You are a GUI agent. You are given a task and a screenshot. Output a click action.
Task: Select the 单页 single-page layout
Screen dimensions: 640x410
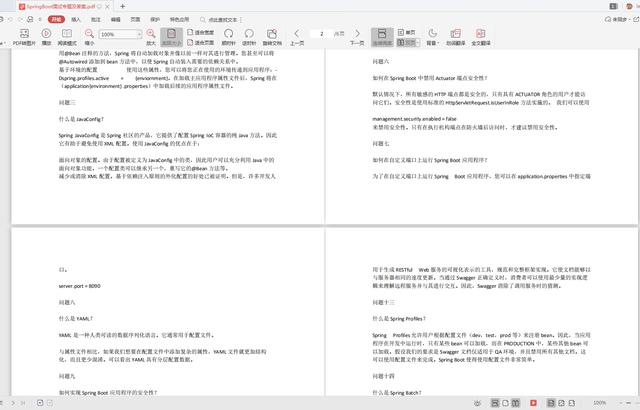pos(407,32)
